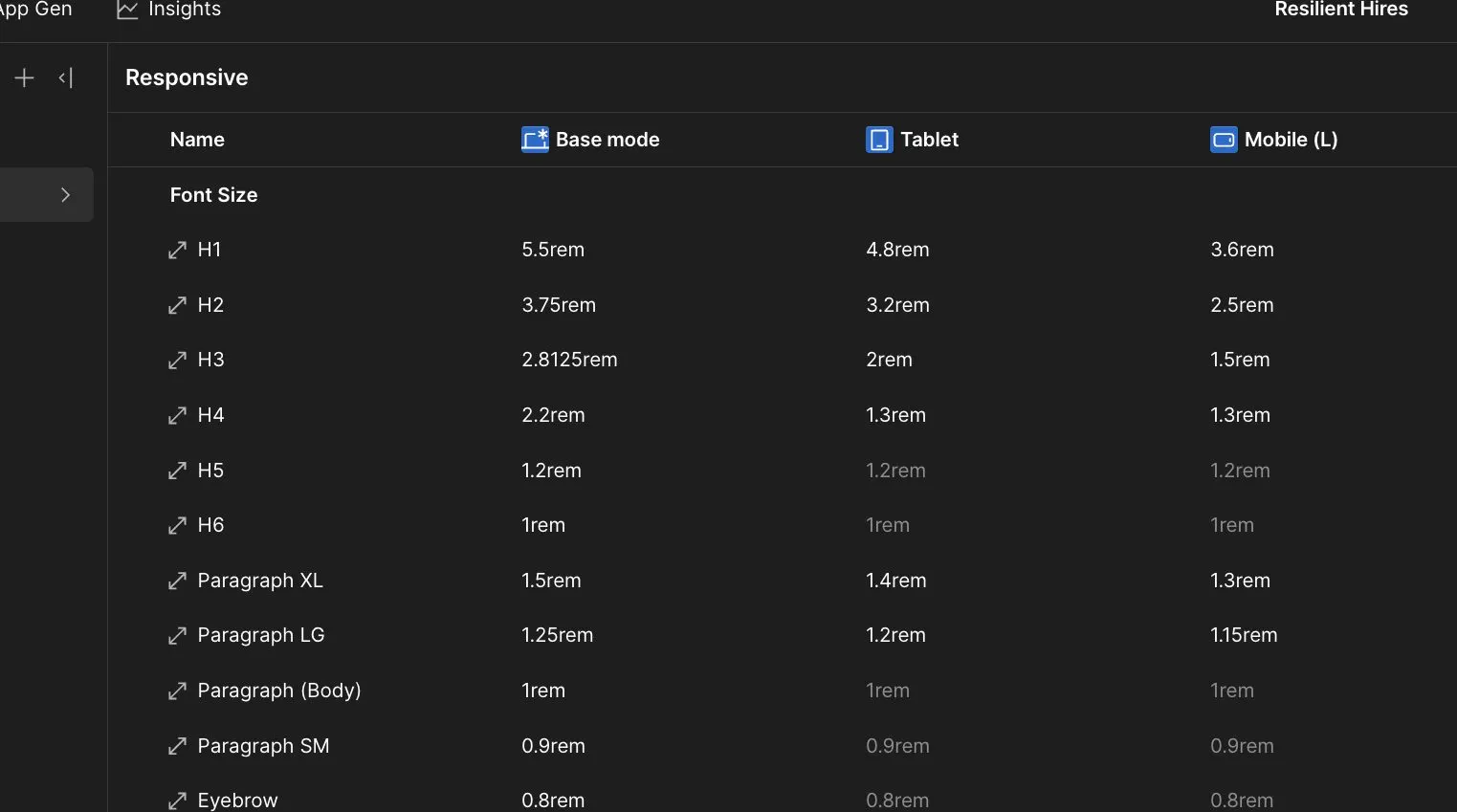This screenshot has width=1457, height=812.
Task: Edit H1 base mode value 5.5rem
Action: tap(553, 250)
